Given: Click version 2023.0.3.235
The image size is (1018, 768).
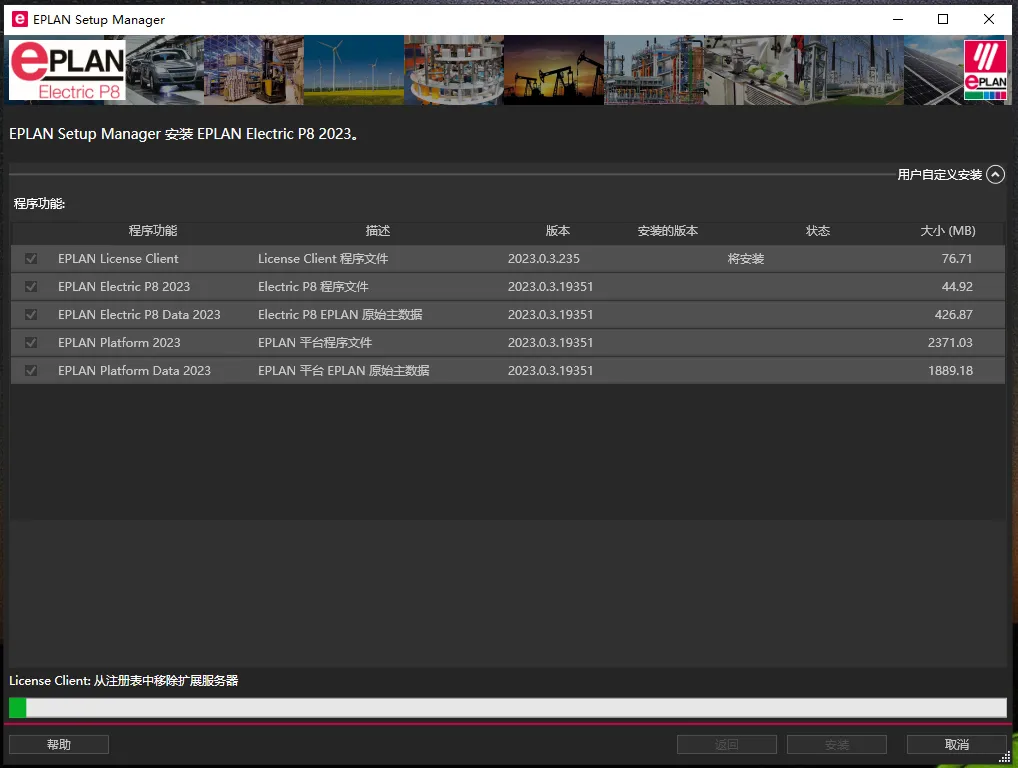Looking at the screenshot, I should pos(543,258).
